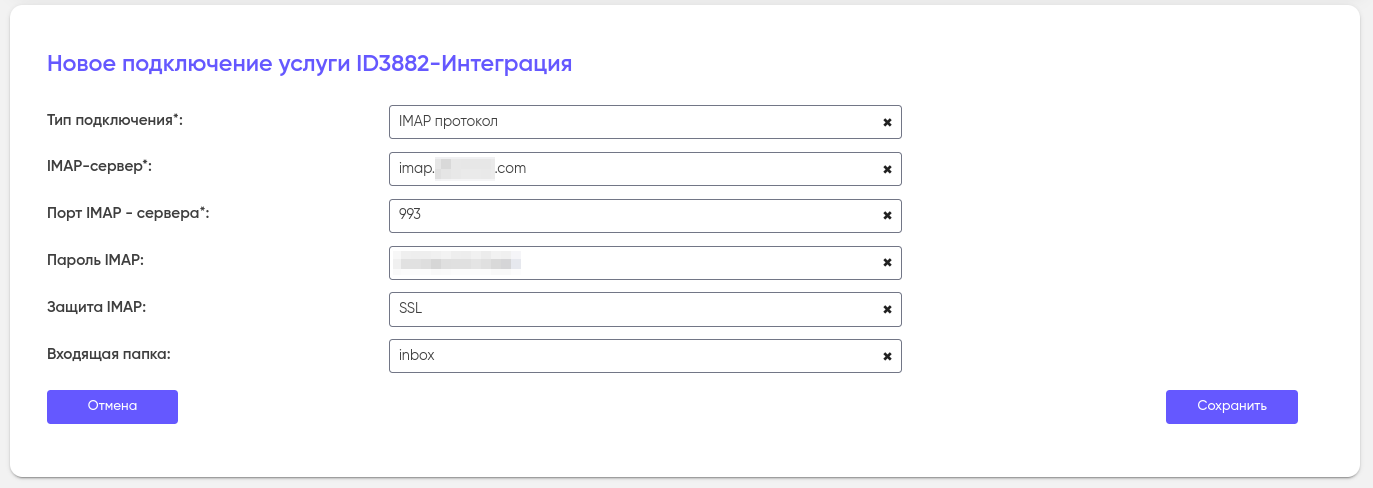Open the Защита IMAP dropdown showing SSL

pyautogui.click(x=630, y=310)
